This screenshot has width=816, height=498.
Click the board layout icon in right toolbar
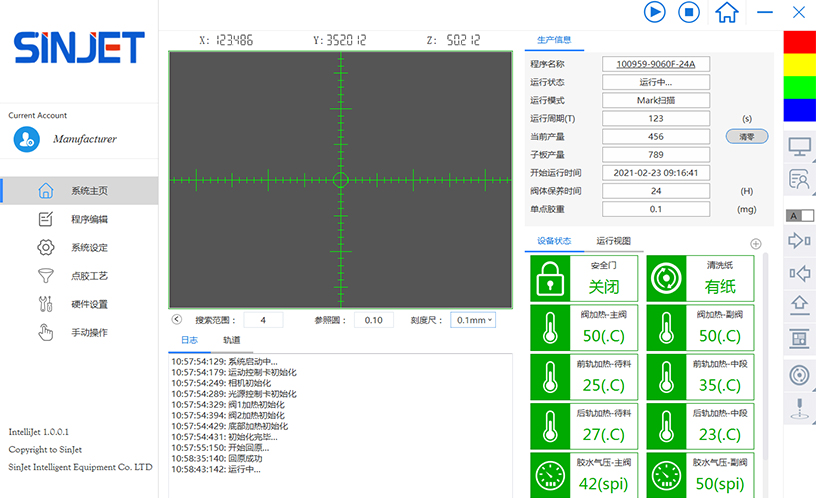point(799,339)
